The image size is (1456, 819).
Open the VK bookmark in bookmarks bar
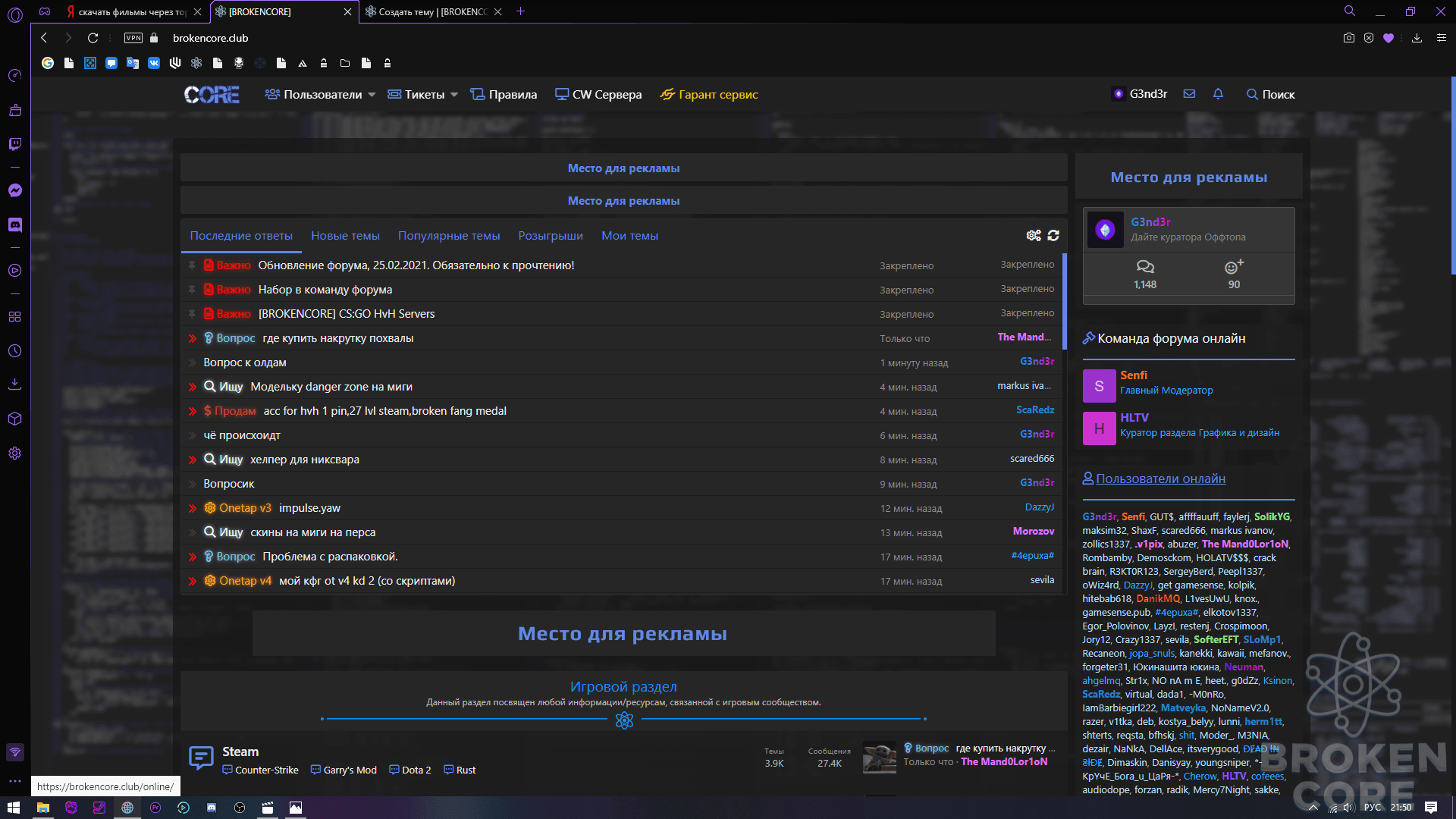pos(154,63)
